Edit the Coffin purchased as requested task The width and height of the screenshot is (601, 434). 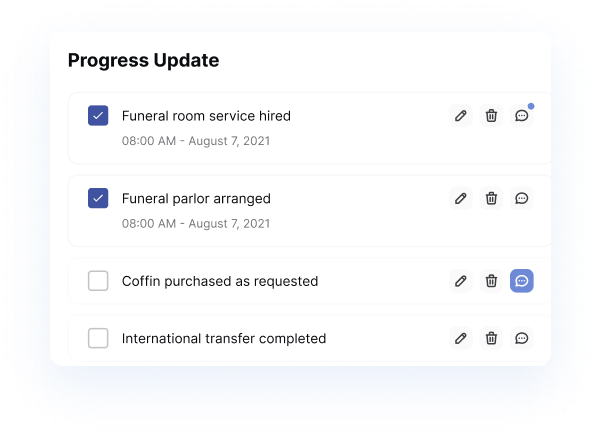460,281
